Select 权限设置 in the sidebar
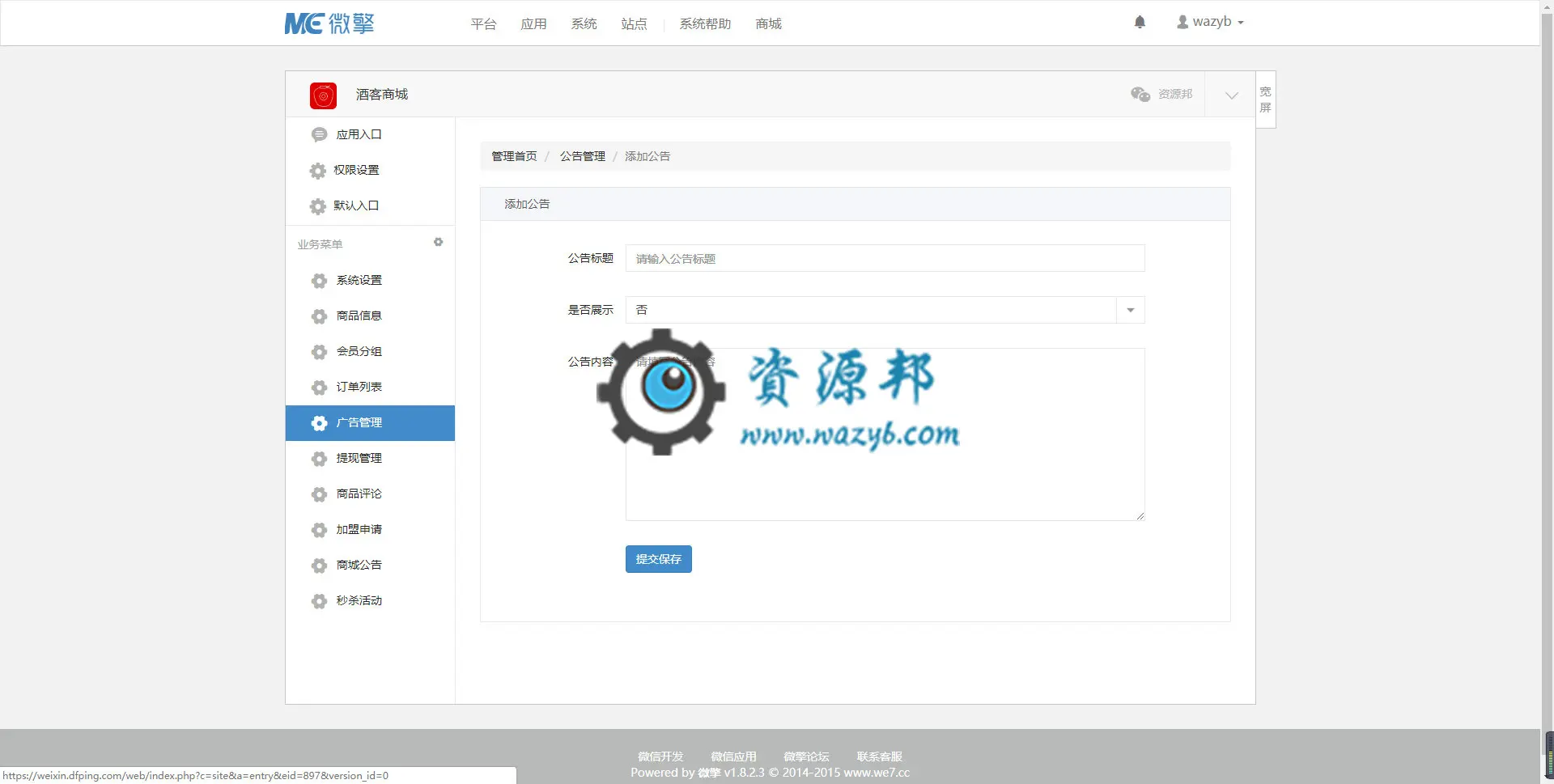Viewport: 1554px width, 784px height. coord(370,170)
